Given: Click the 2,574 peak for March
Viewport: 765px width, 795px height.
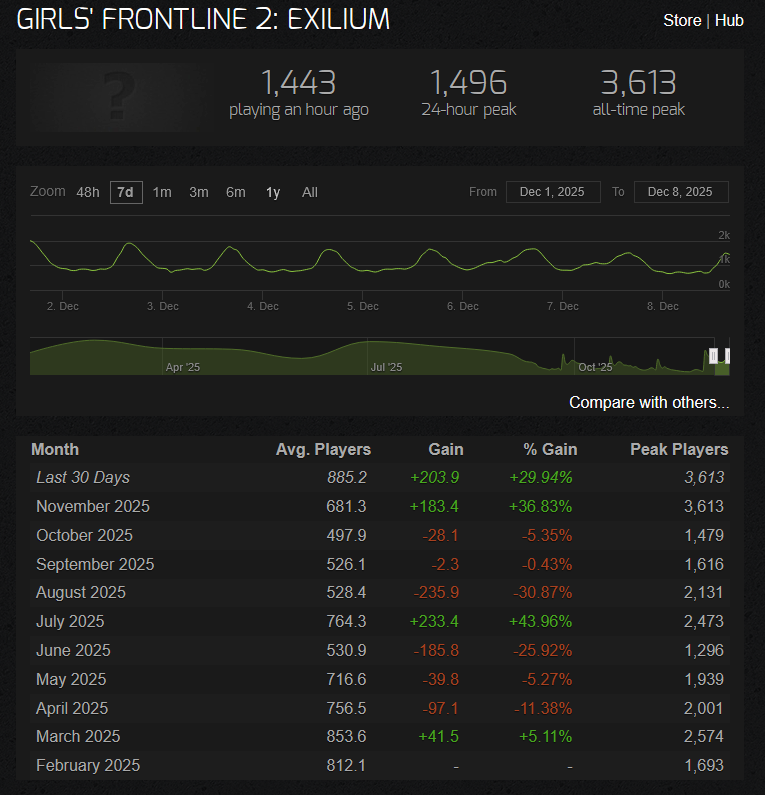Looking at the screenshot, I should [x=704, y=736].
